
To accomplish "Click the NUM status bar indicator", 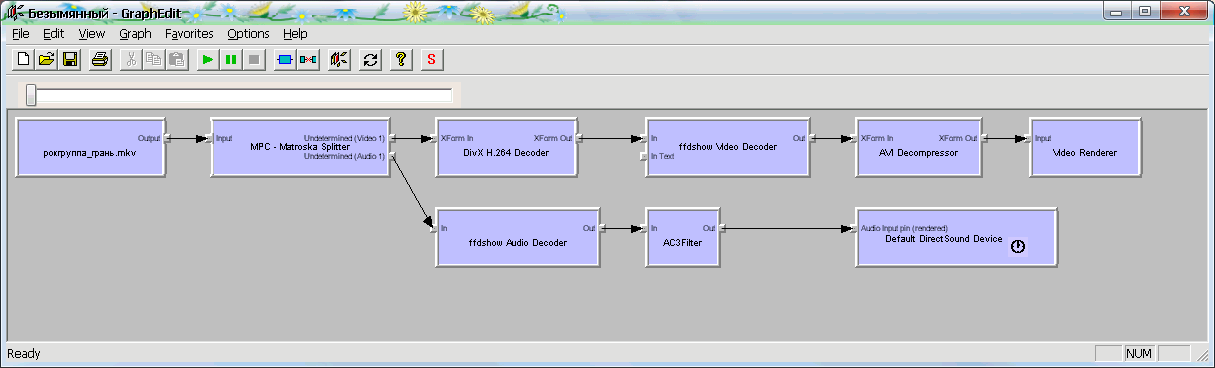I will [x=1139, y=354].
